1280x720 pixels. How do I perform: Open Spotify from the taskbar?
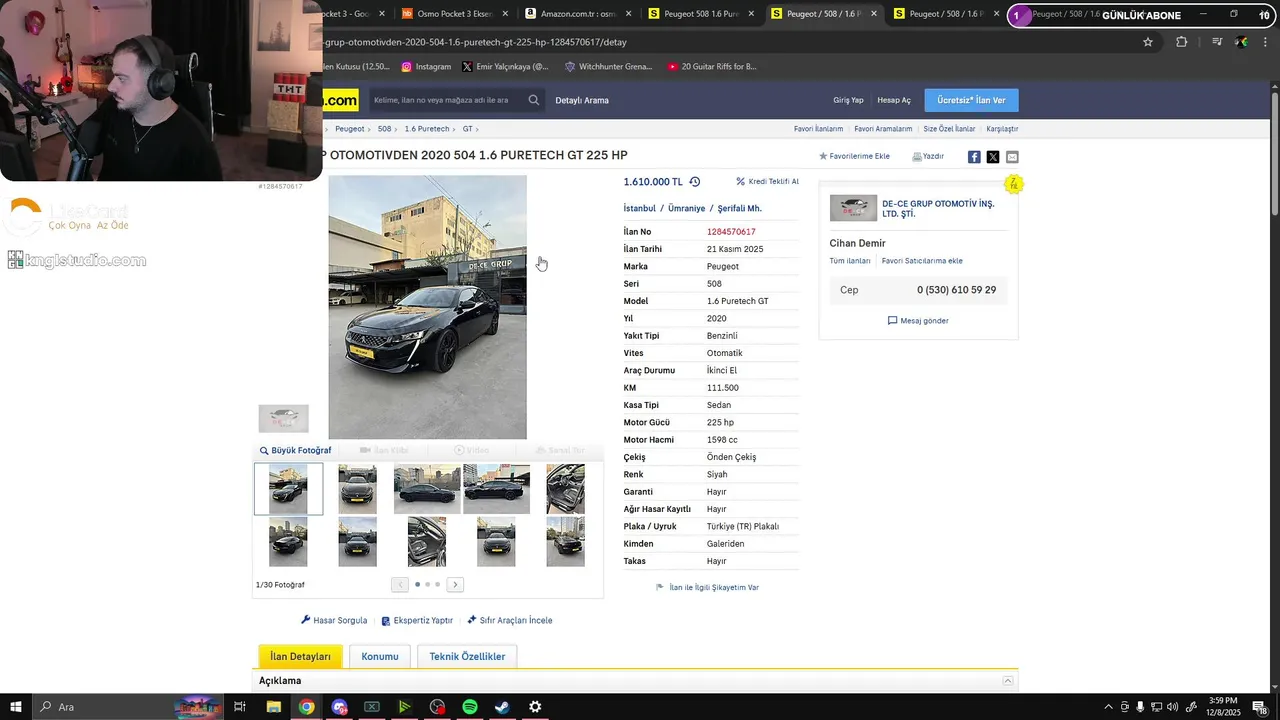(x=470, y=707)
